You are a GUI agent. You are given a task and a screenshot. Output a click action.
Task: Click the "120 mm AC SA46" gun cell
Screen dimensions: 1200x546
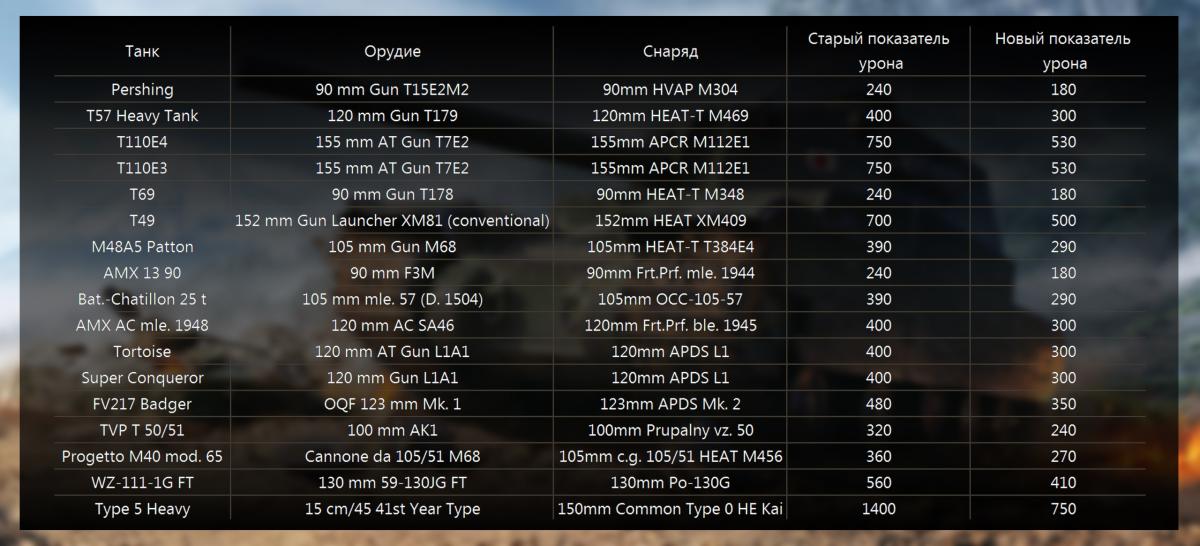coord(392,325)
